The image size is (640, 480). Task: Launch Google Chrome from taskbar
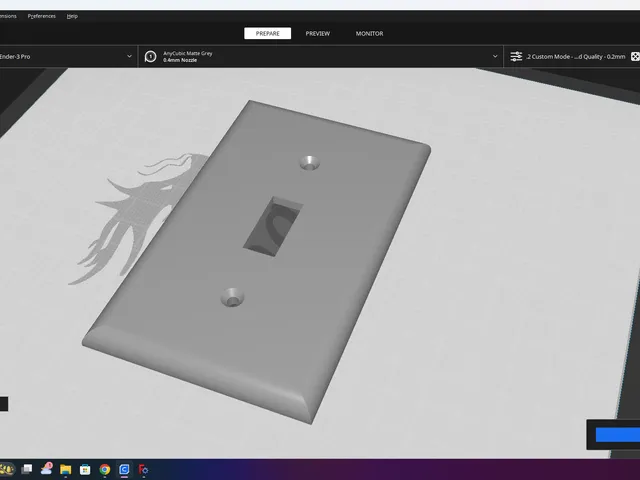pyautogui.click(x=104, y=470)
